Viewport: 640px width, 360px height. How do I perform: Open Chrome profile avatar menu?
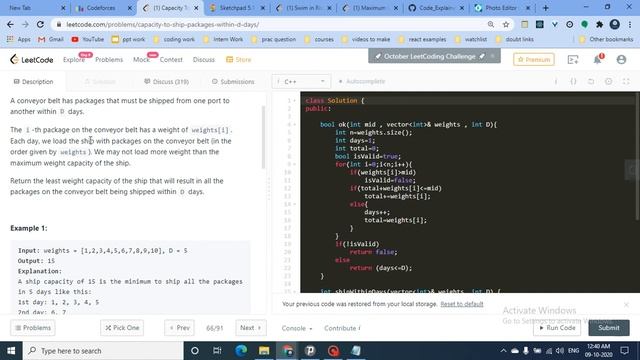click(614, 24)
